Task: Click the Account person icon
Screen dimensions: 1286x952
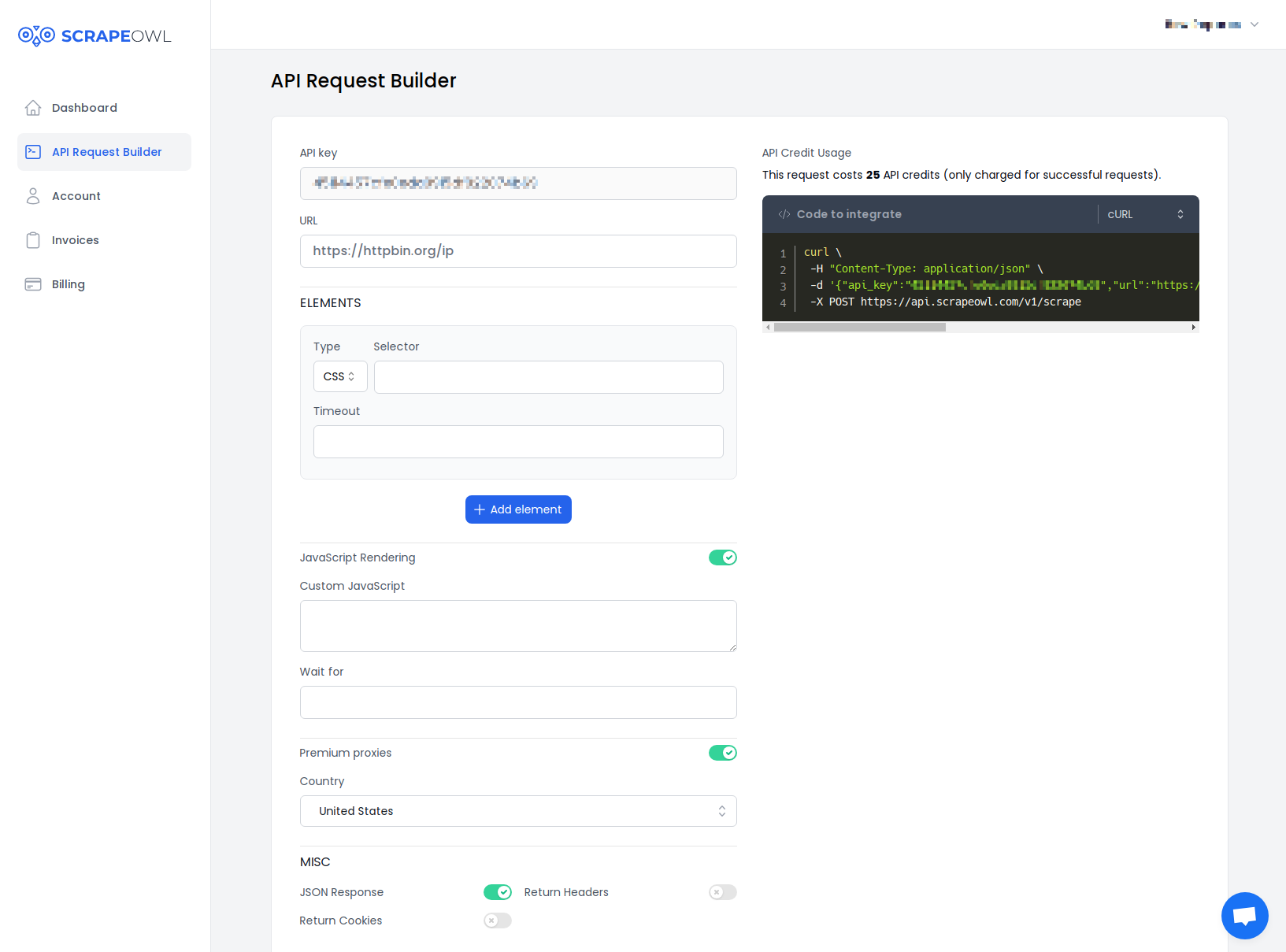Action: tap(33, 196)
